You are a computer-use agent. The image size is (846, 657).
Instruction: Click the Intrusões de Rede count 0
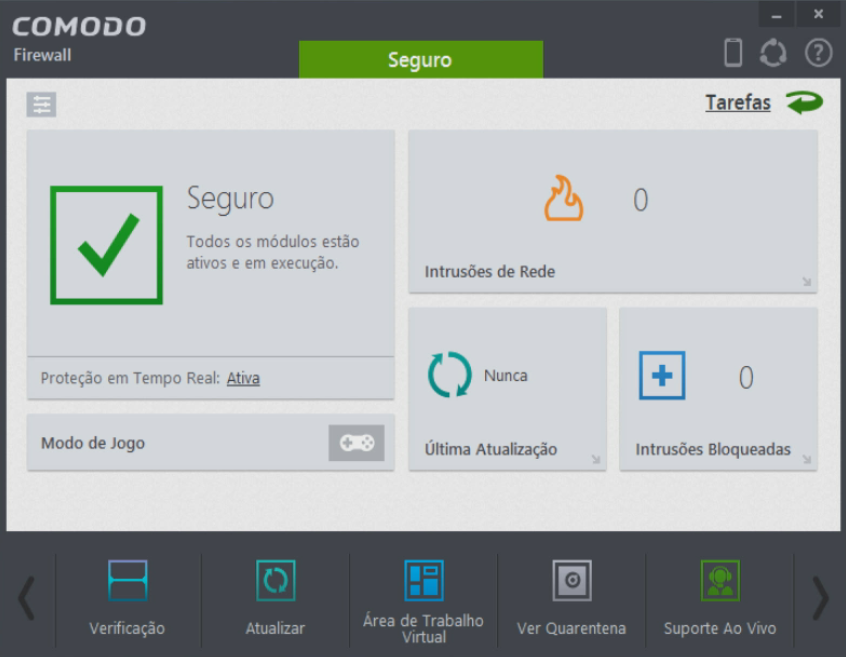(640, 200)
